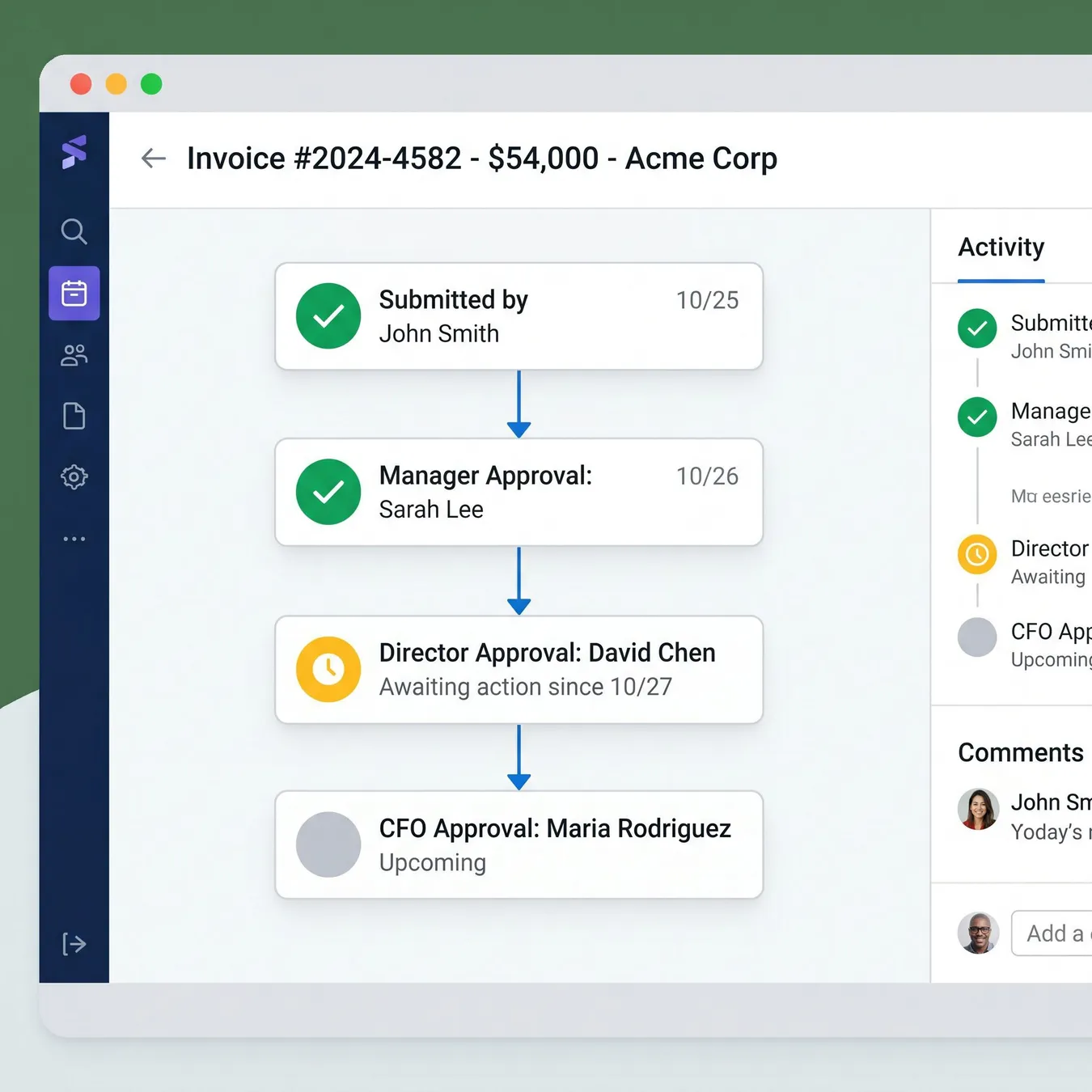The width and height of the screenshot is (1092, 1092).
Task: Click the logout icon at sidebar bottom
Action: (x=74, y=944)
